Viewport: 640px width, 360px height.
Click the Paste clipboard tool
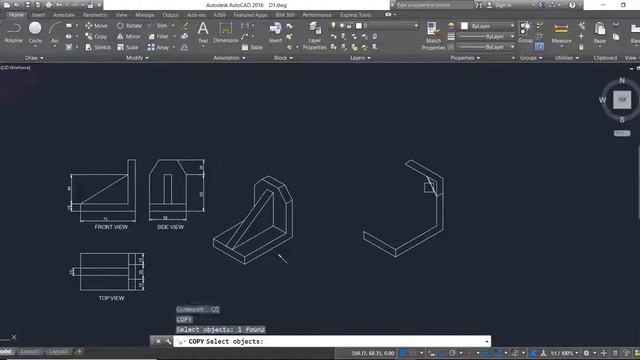pos(600,33)
